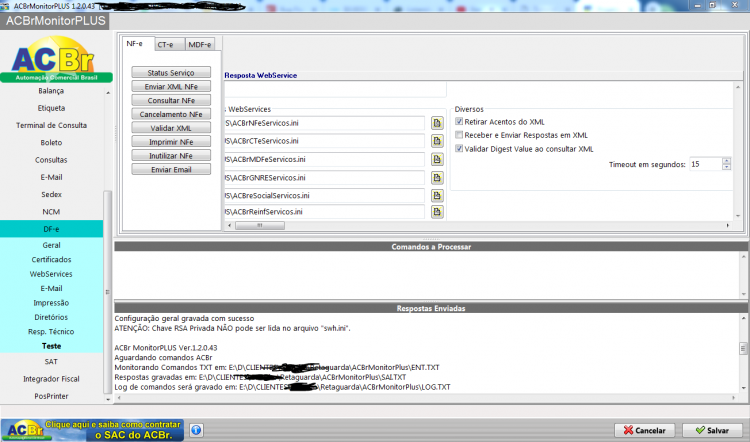Click the Enviar Email button
750x442 pixels.
pos(171,170)
